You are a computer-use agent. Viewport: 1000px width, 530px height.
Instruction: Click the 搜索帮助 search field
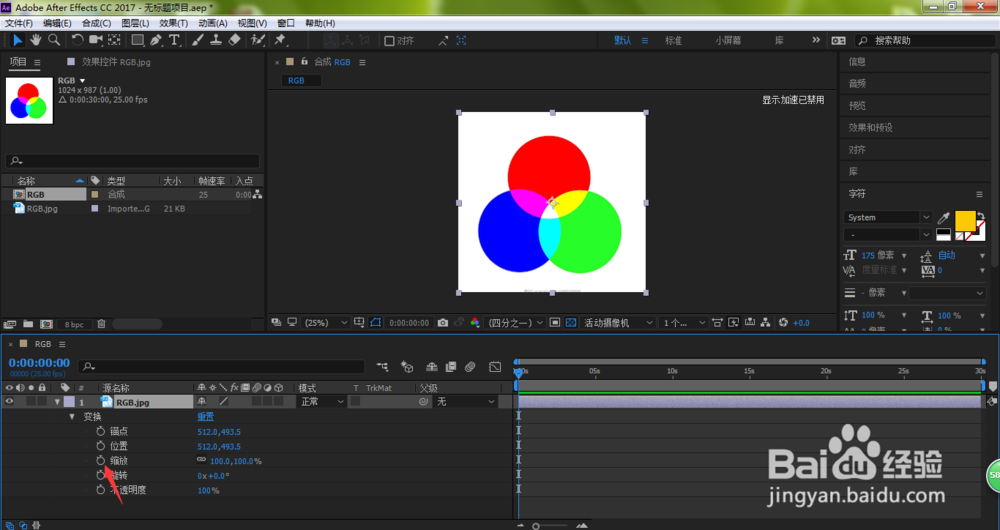tap(925, 40)
